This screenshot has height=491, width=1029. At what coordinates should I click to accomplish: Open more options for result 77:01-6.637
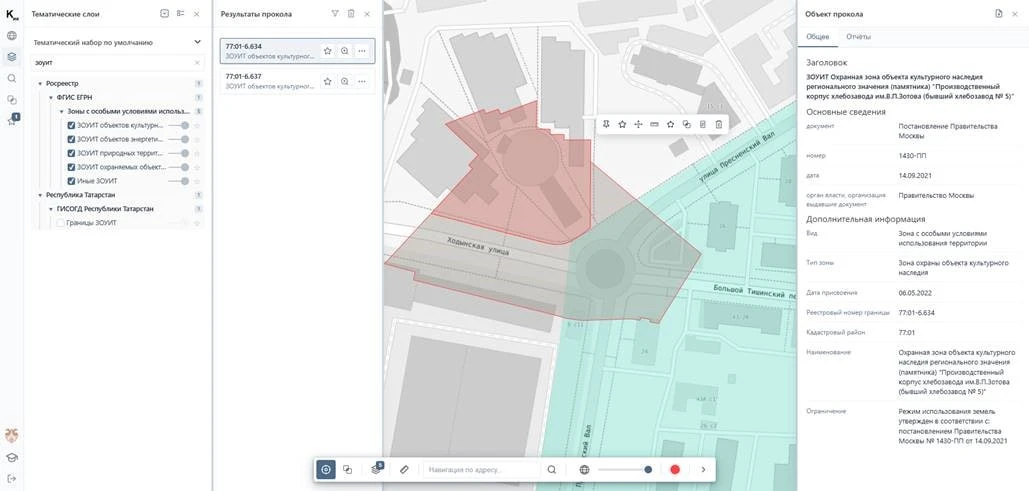pos(362,81)
